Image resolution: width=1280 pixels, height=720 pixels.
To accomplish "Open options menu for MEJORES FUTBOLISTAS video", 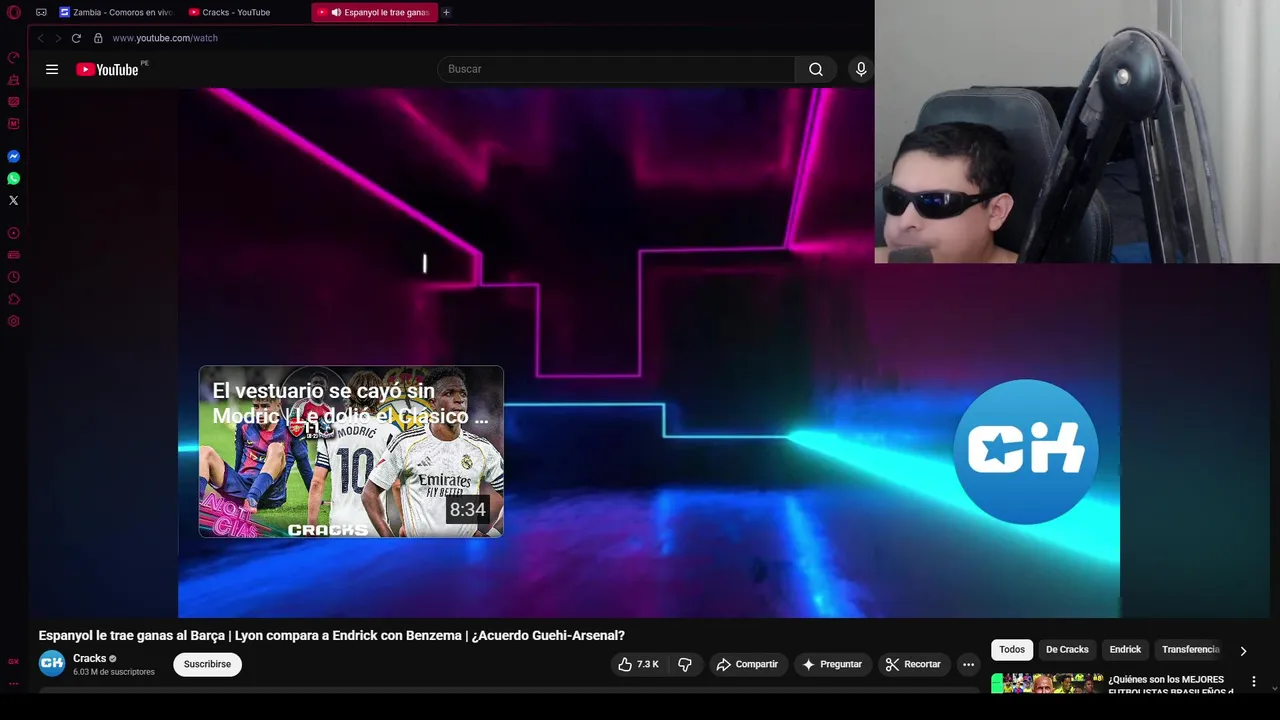I will (1254, 682).
